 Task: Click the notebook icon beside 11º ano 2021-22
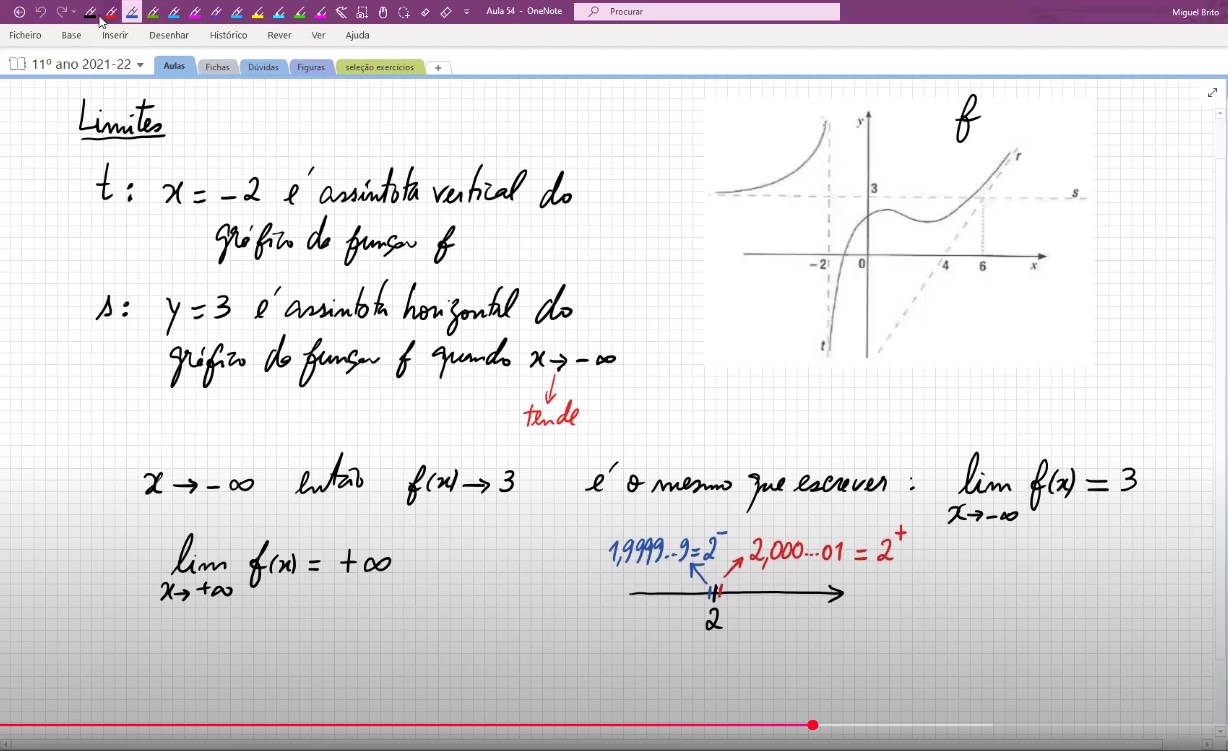(17, 64)
